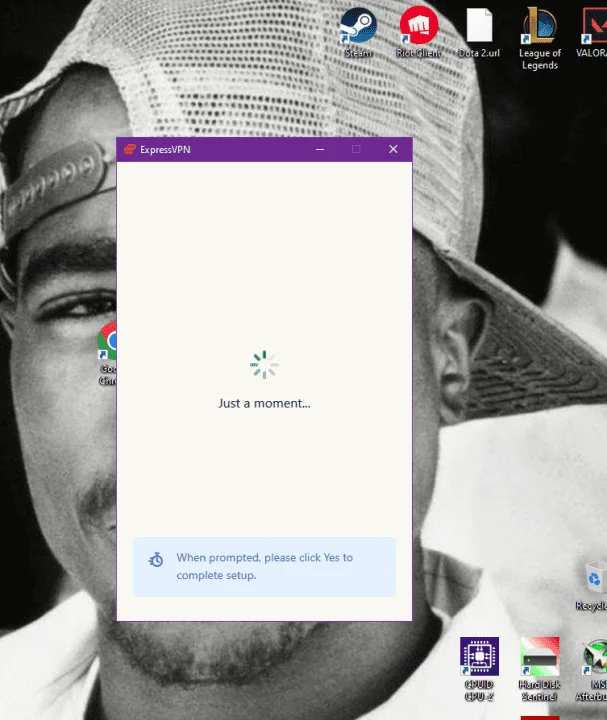The height and width of the screenshot is (720, 607).
Task: Select the VALORANT desktop shortcut
Action: click(593, 32)
